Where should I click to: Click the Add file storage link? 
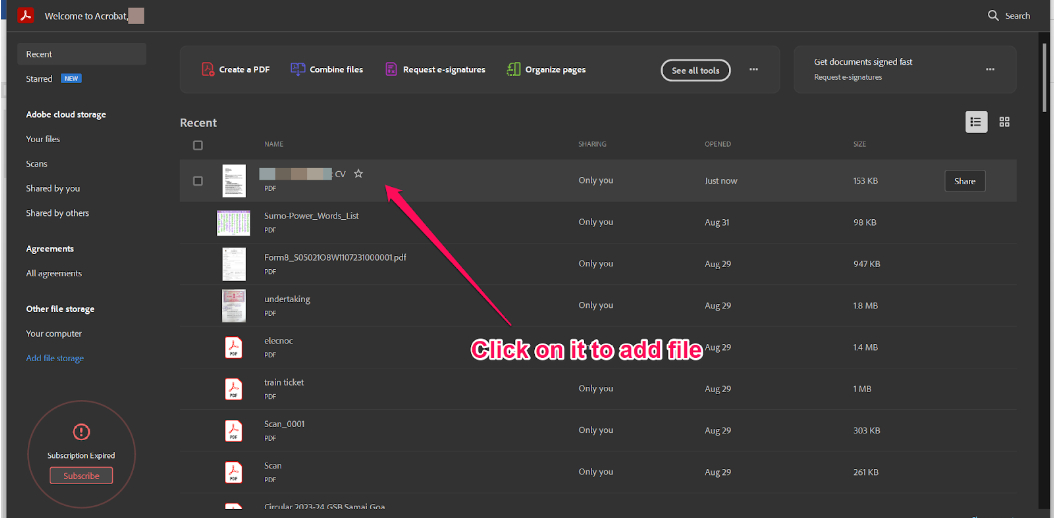pyautogui.click(x=55, y=358)
